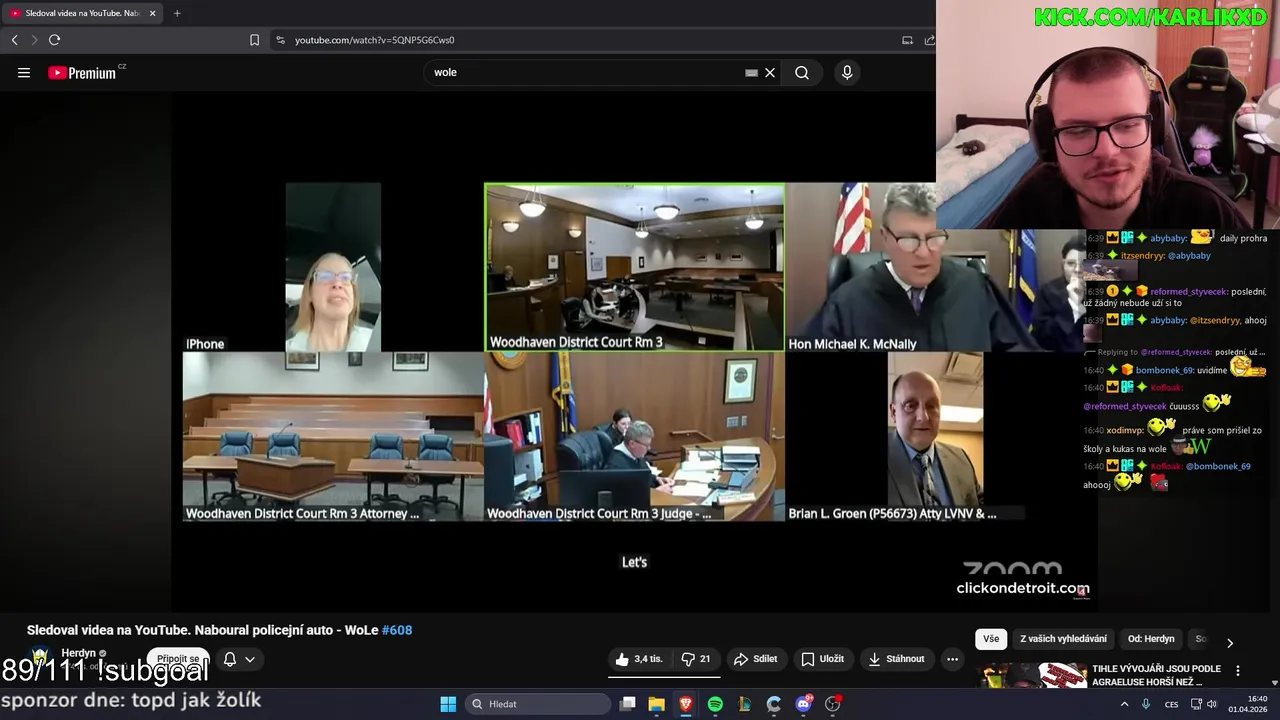View site information icon in address bar

[x=280, y=40]
